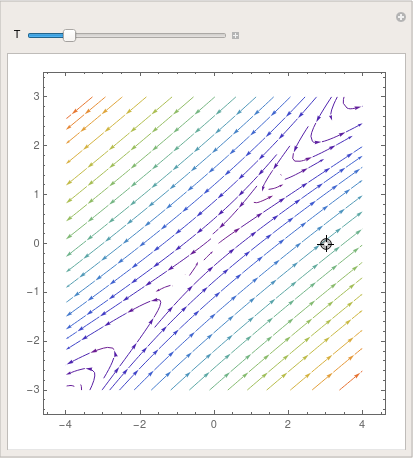
Task: Expand the T slider controls with plus button
Action: click(235, 35)
